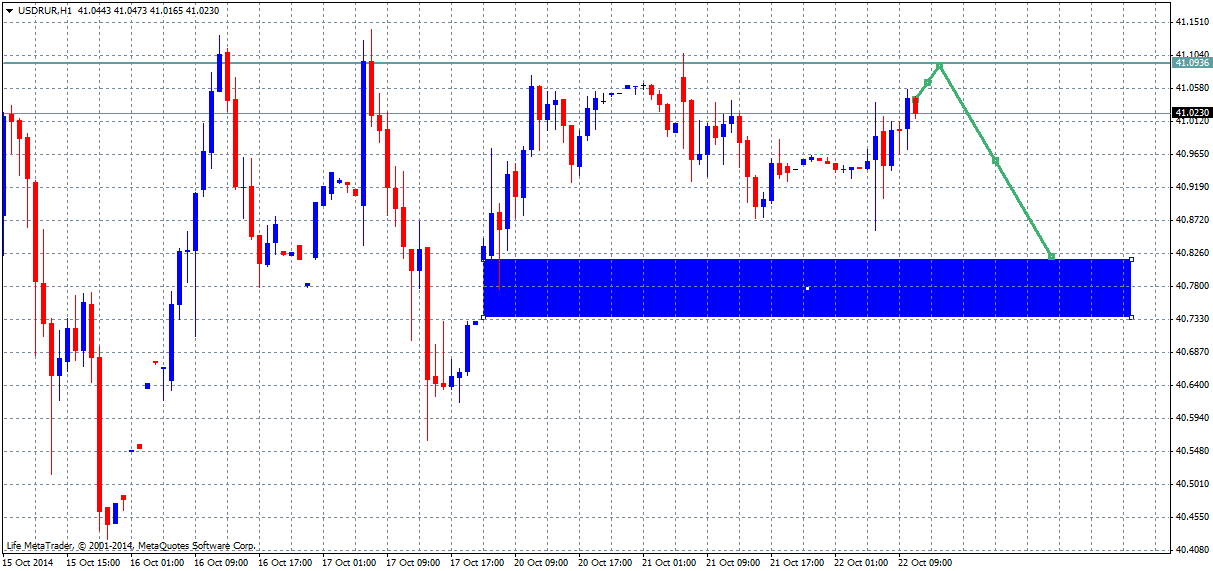Click the highlighted 41.0936 level price tag
1213x571 pixels.
pos(1192,62)
